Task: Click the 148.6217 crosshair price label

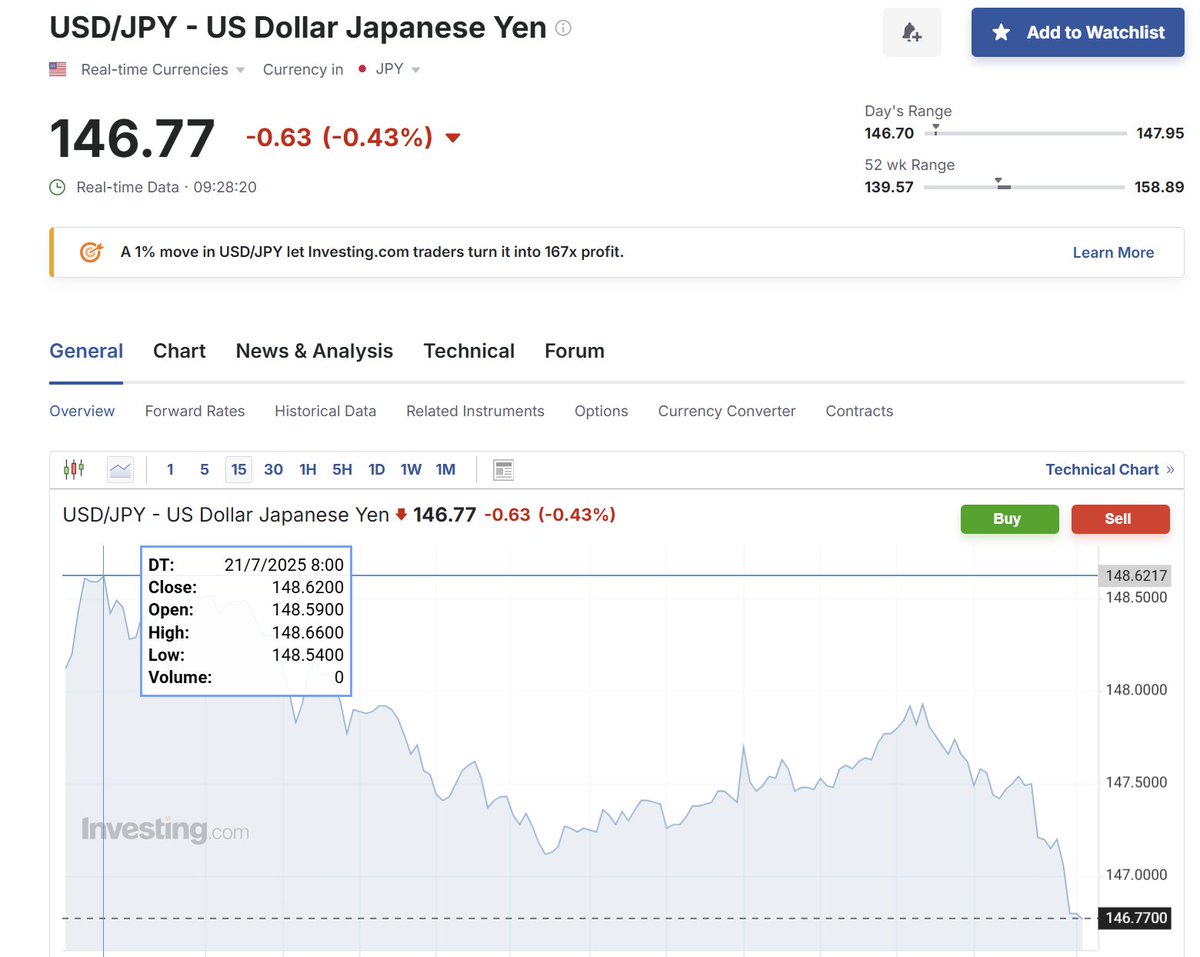Action: (1134, 576)
